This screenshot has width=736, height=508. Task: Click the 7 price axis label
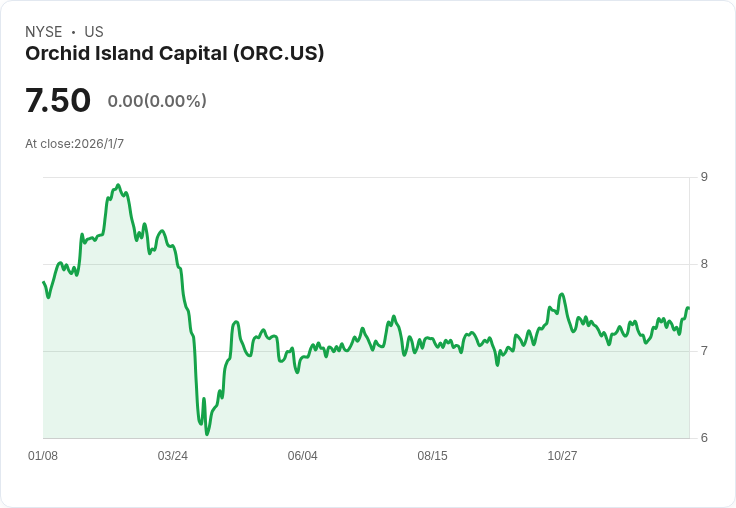[704, 351]
